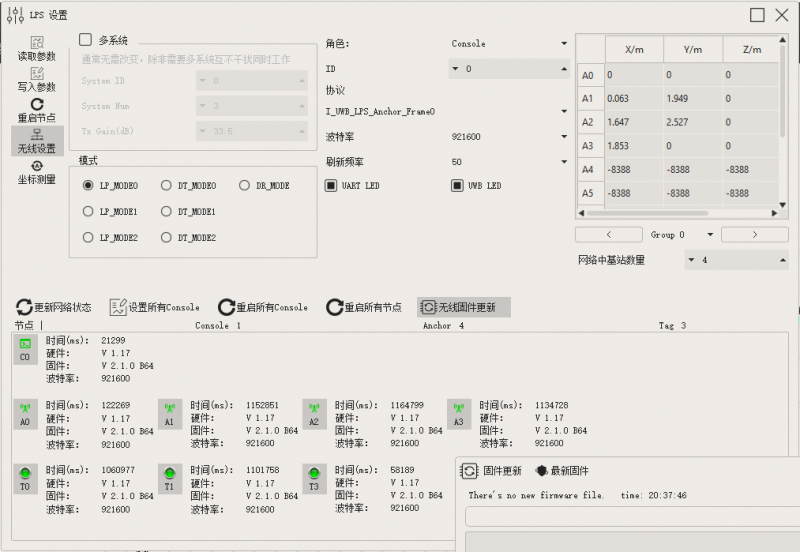Click the firmware file path input field

click(632, 517)
